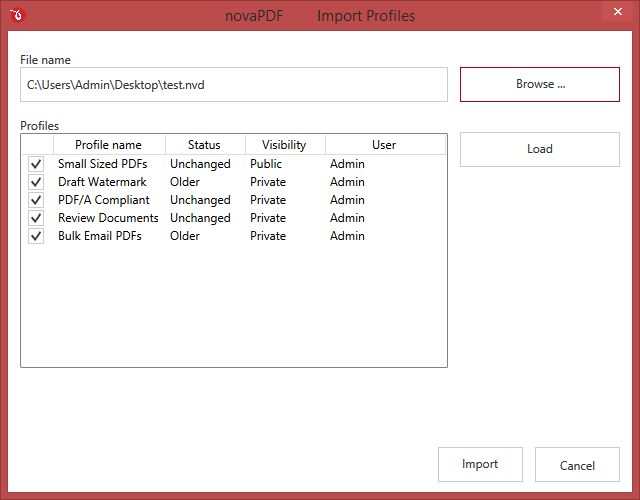The height and width of the screenshot is (500, 640).
Task: Select the PDF/A Compliant profile name
Action: pos(104,200)
